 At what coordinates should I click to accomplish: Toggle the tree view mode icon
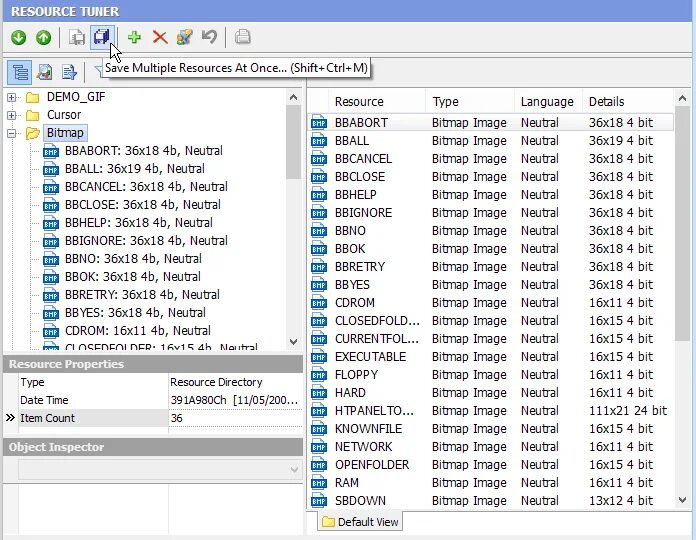pyautogui.click(x=20, y=72)
